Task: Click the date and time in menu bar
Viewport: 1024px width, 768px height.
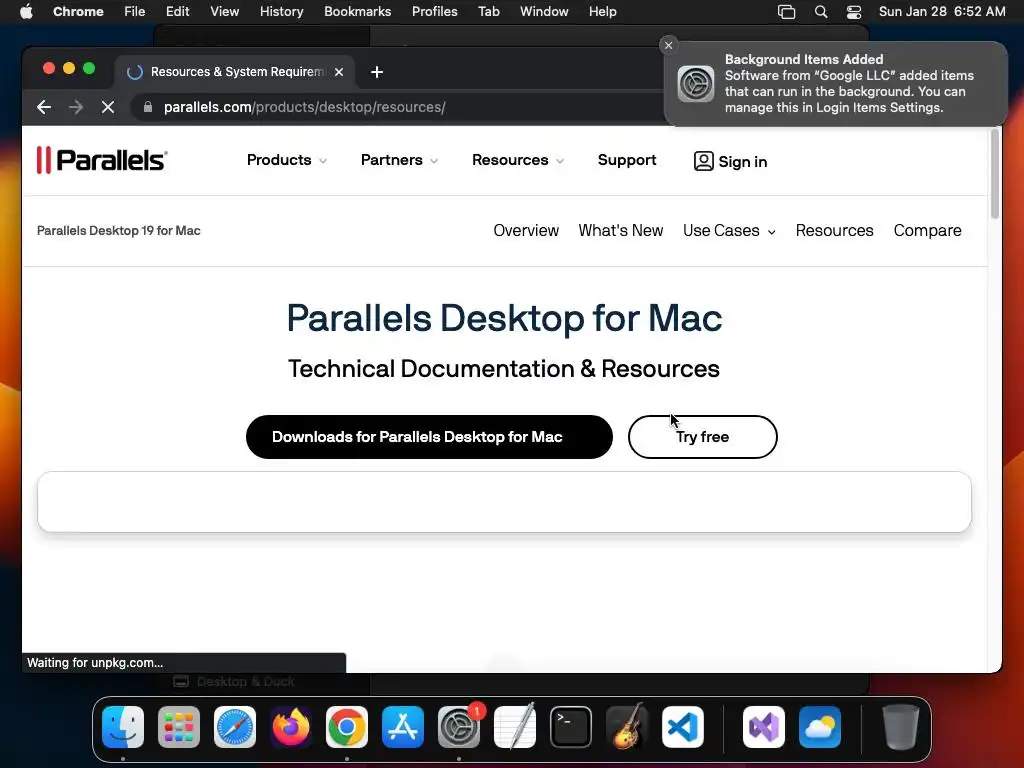Action: pyautogui.click(x=942, y=12)
